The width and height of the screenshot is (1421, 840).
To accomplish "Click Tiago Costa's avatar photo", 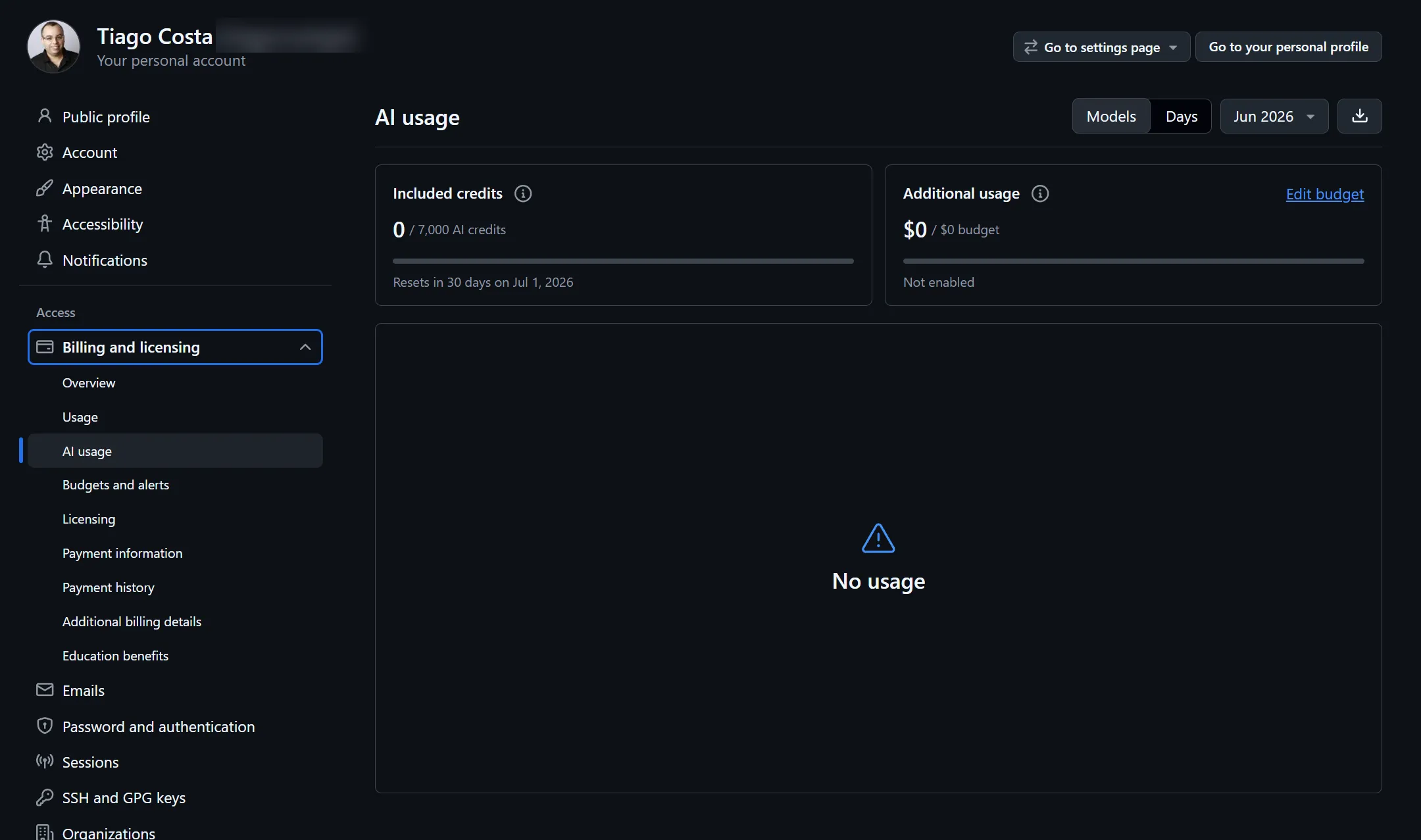I will point(53,46).
